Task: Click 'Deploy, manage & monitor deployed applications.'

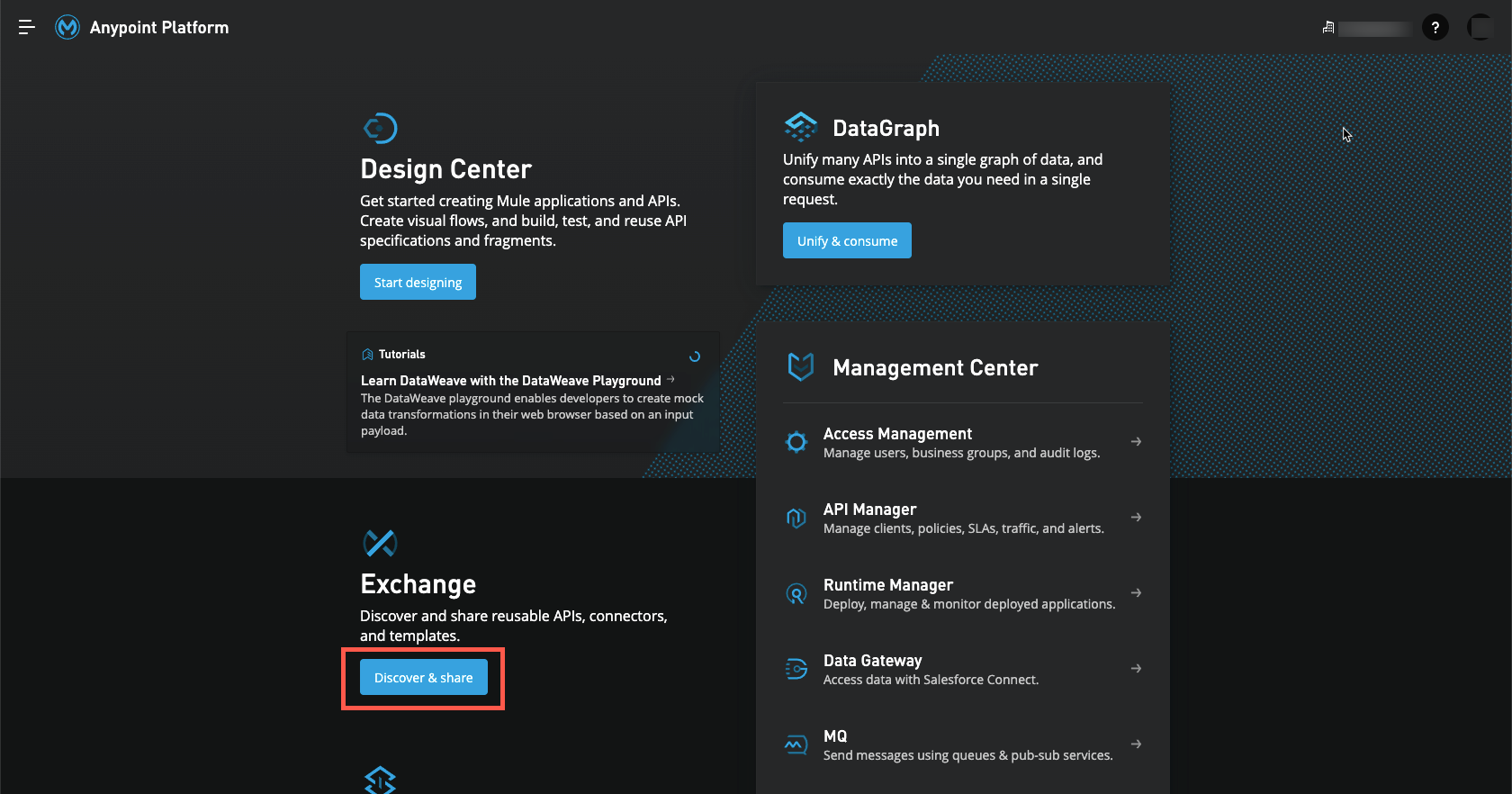Action: (969, 604)
